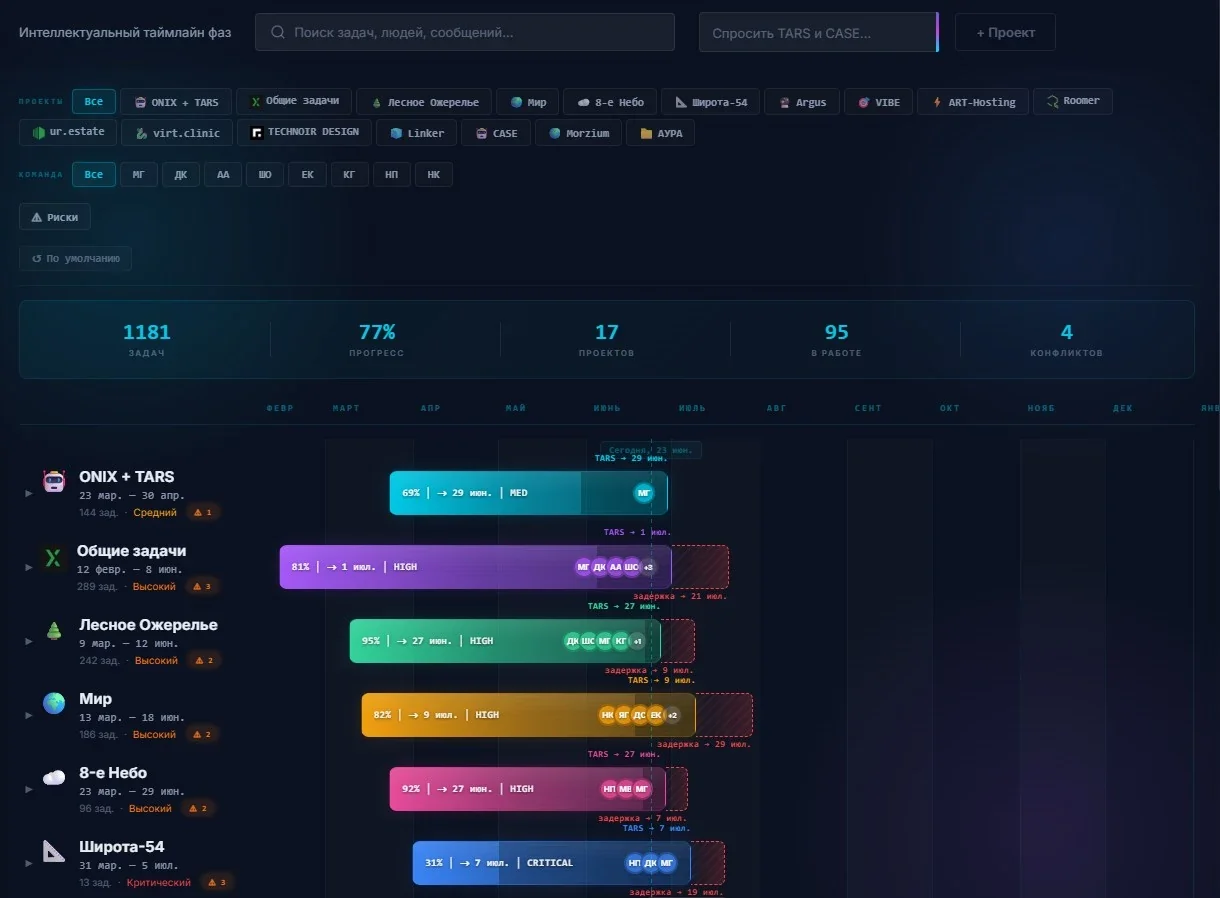Click МВ avatar on 8-е Небо bar
The height and width of the screenshot is (898, 1220).
point(626,789)
